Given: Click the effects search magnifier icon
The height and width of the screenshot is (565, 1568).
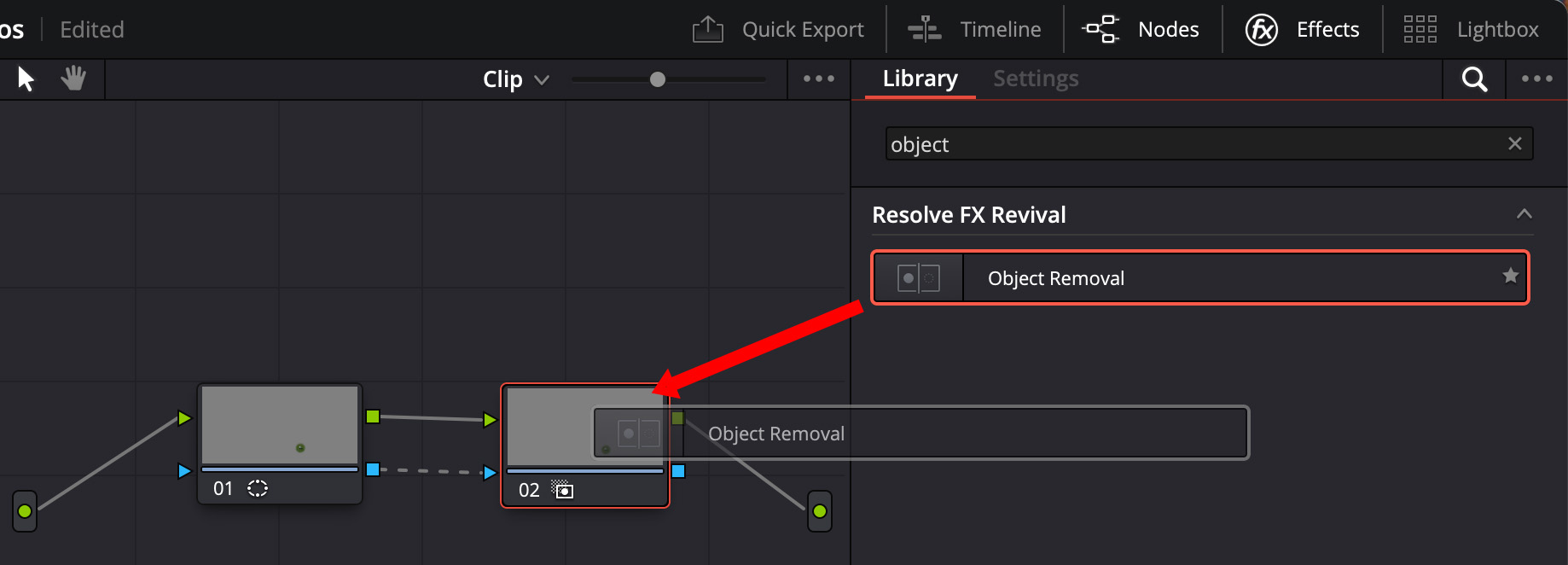Looking at the screenshot, I should (x=1474, y=79).
